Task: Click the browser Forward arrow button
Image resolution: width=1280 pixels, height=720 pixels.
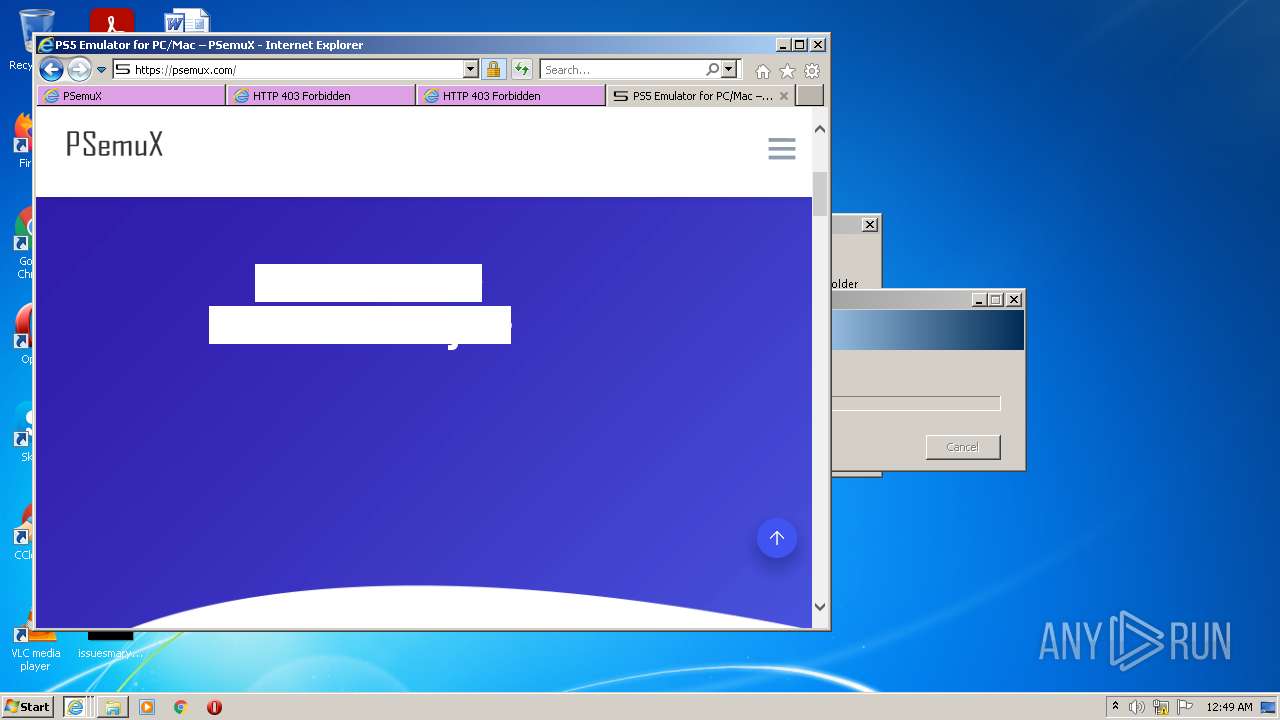Action: tap(79, 69)
